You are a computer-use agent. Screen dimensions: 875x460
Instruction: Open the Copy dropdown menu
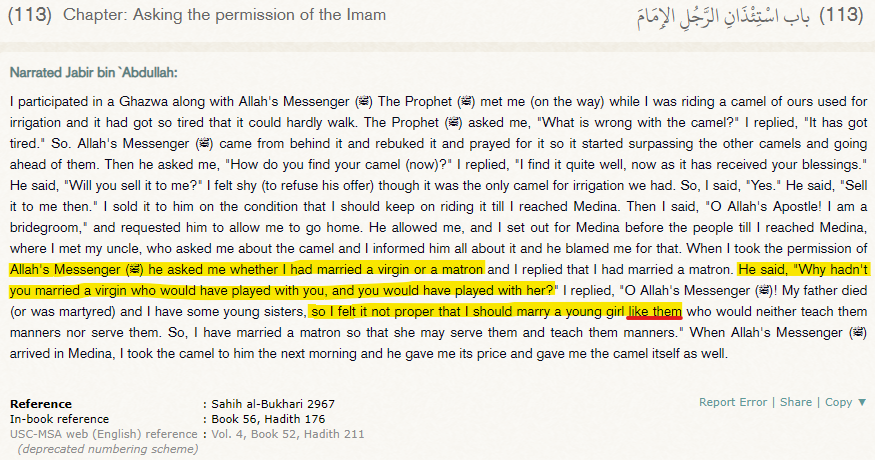tap(838, 402)
